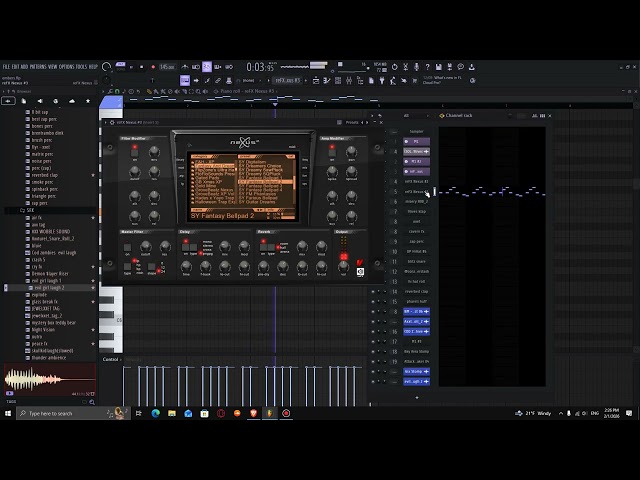Save project with the floppy disk icon

[438, 67]
